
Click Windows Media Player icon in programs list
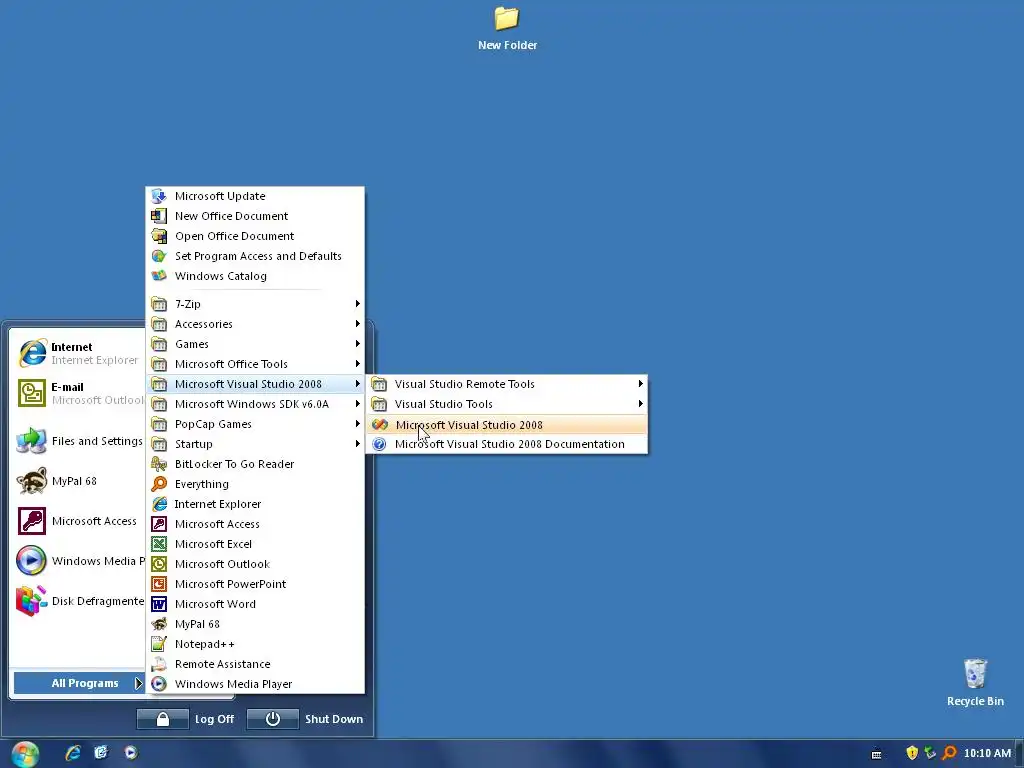pos(159,684)
